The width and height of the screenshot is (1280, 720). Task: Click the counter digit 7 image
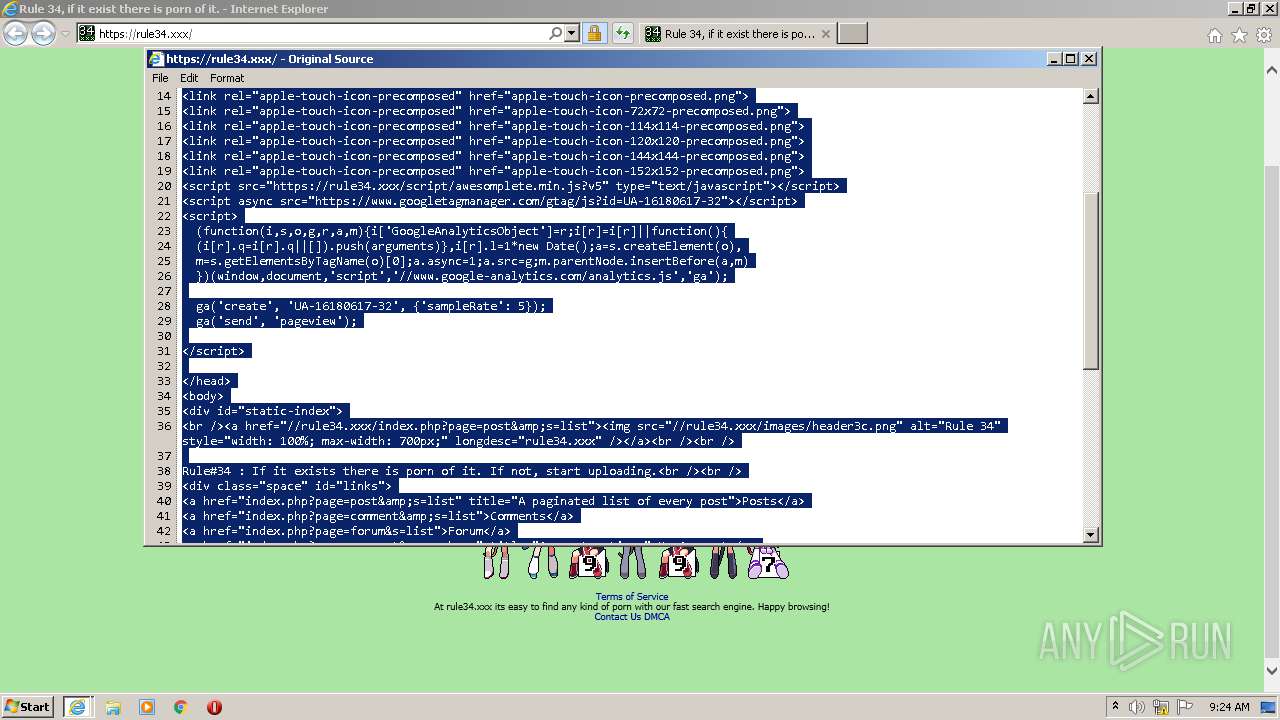click(x=767, y=563)
